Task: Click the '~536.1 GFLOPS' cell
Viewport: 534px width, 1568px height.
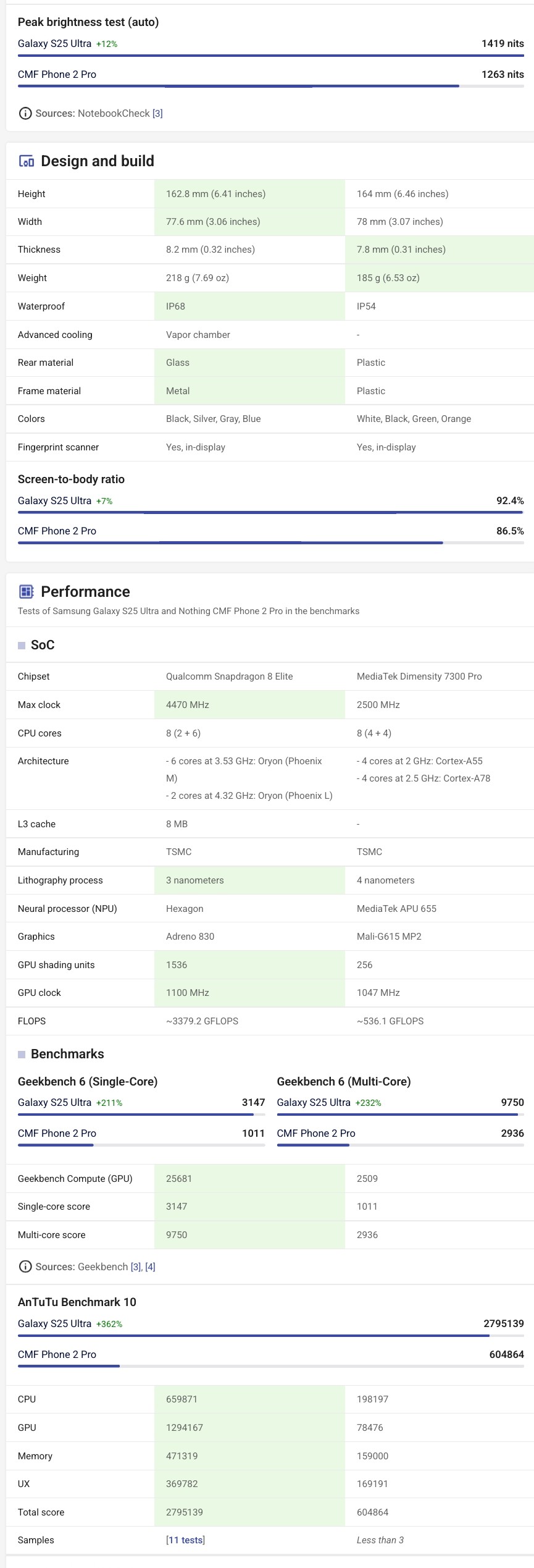Action: coord(440,1021)
